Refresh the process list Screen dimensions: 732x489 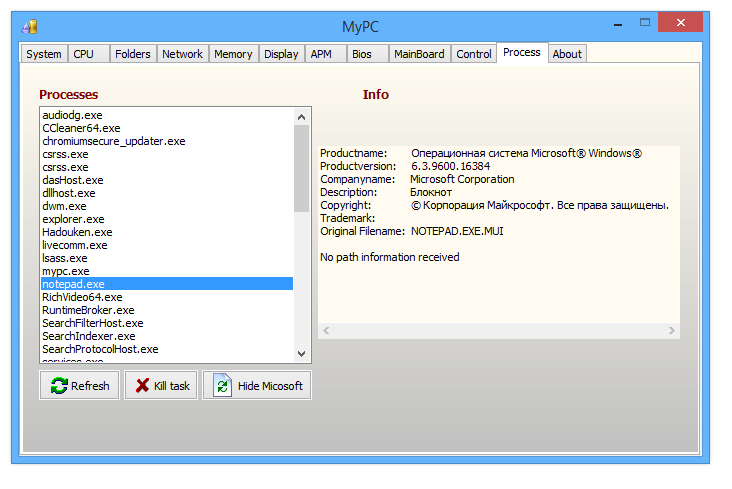click(79, 385)
